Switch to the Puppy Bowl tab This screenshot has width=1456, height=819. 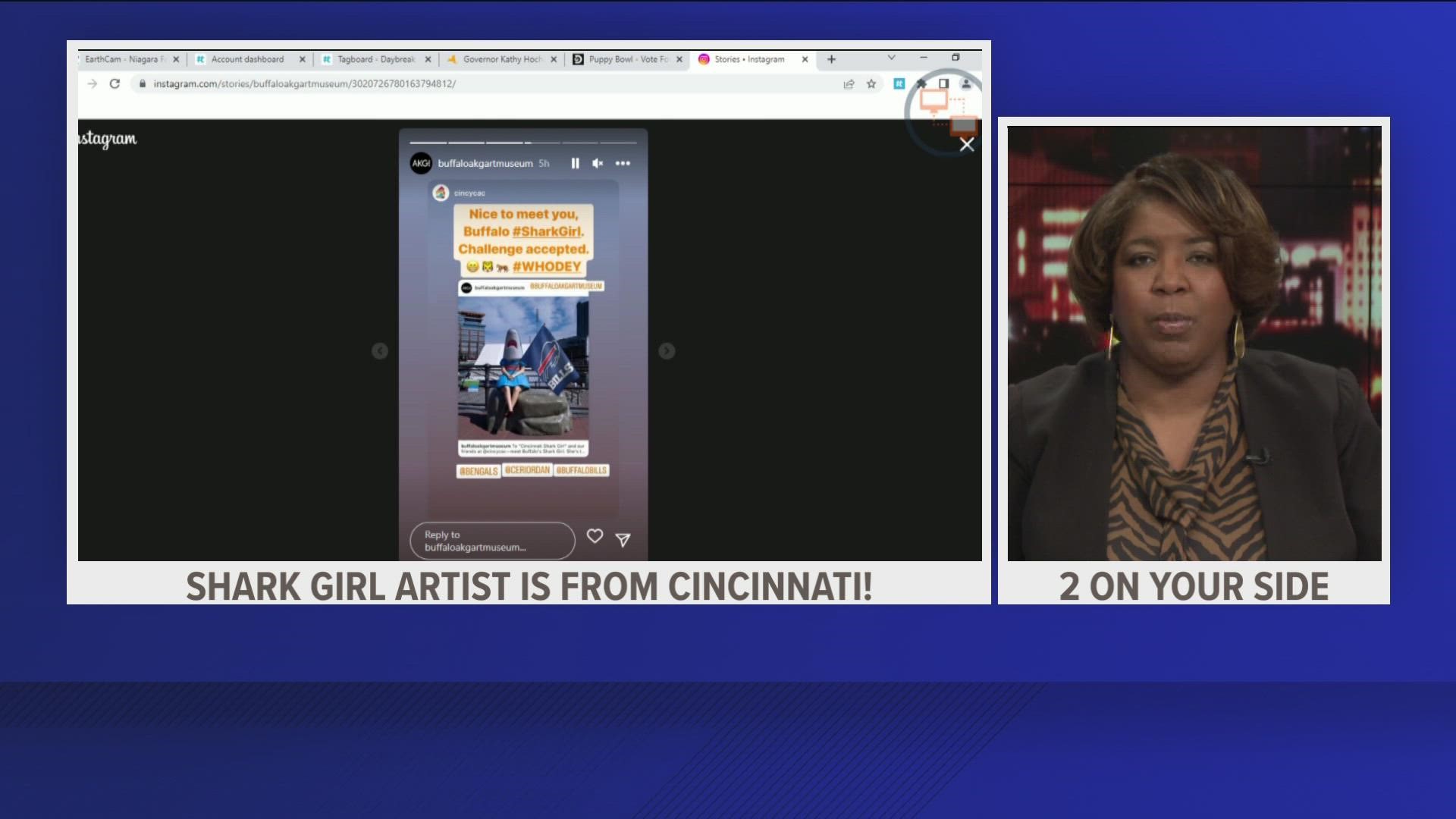(x=626, y=59)
